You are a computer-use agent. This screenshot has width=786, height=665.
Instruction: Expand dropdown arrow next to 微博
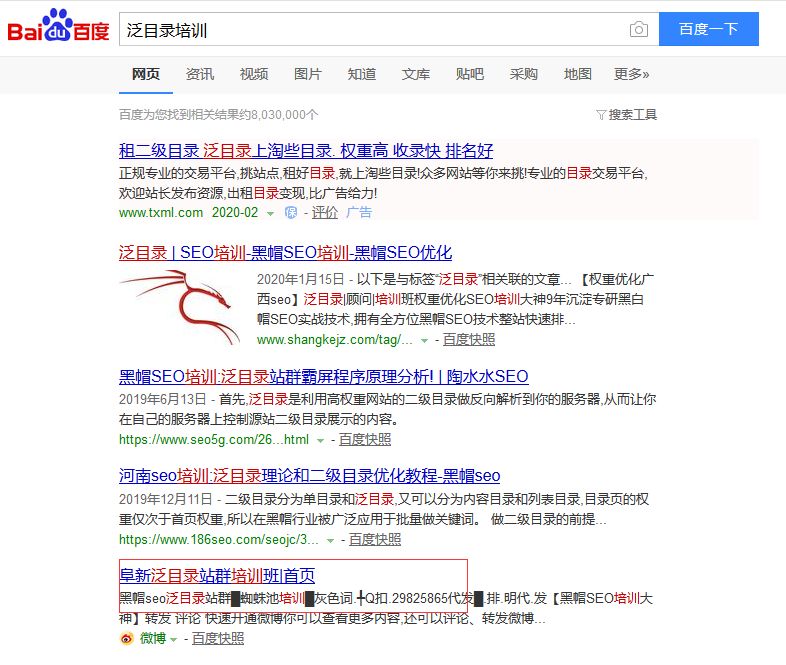coord(173,640)
